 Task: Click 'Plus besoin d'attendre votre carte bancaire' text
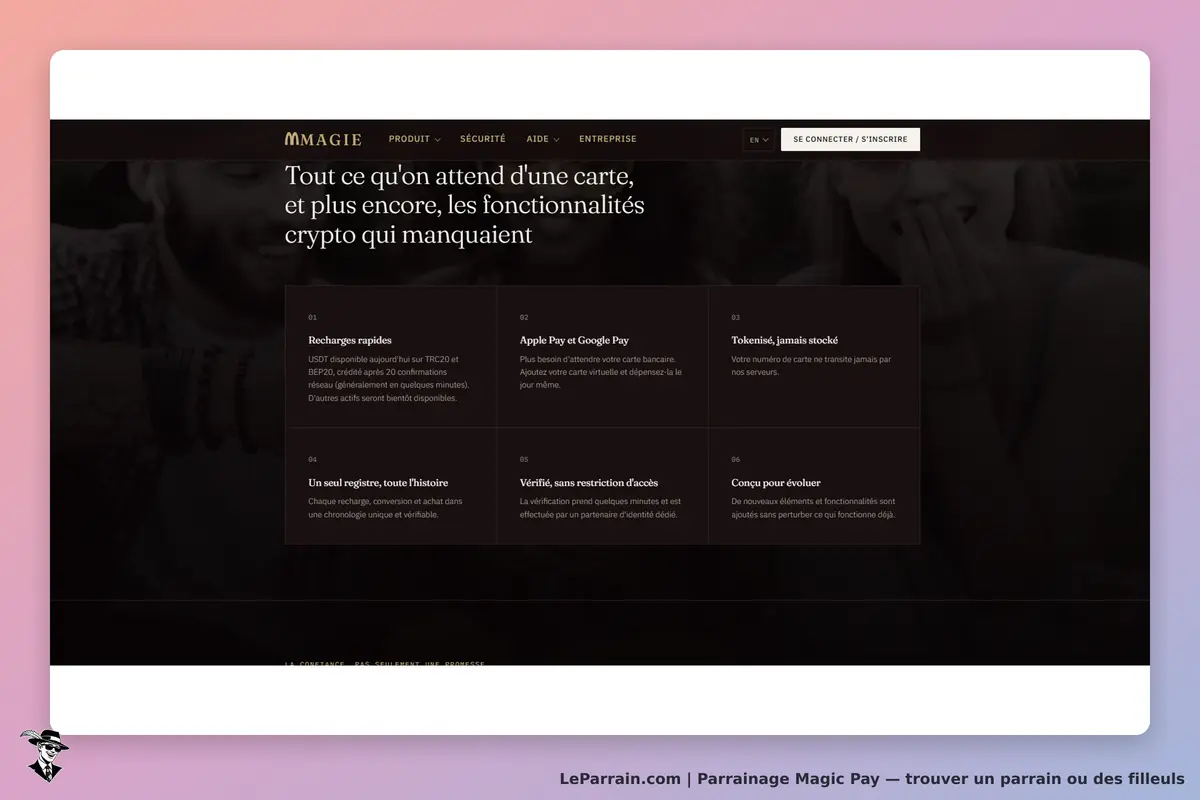pos(601,372)
